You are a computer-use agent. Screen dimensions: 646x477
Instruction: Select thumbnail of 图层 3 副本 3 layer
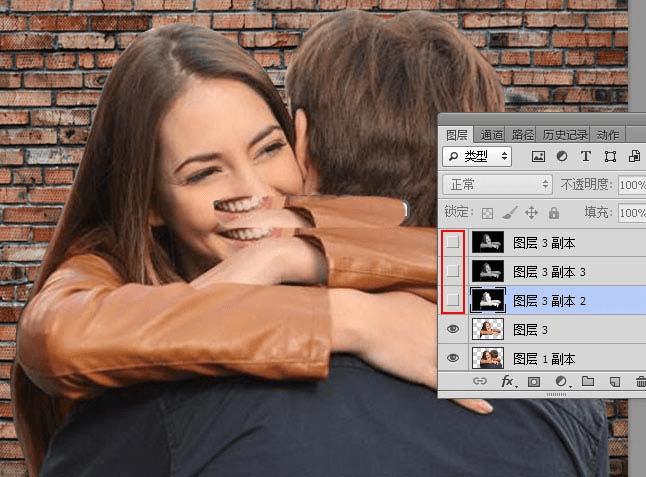point(487,271)
